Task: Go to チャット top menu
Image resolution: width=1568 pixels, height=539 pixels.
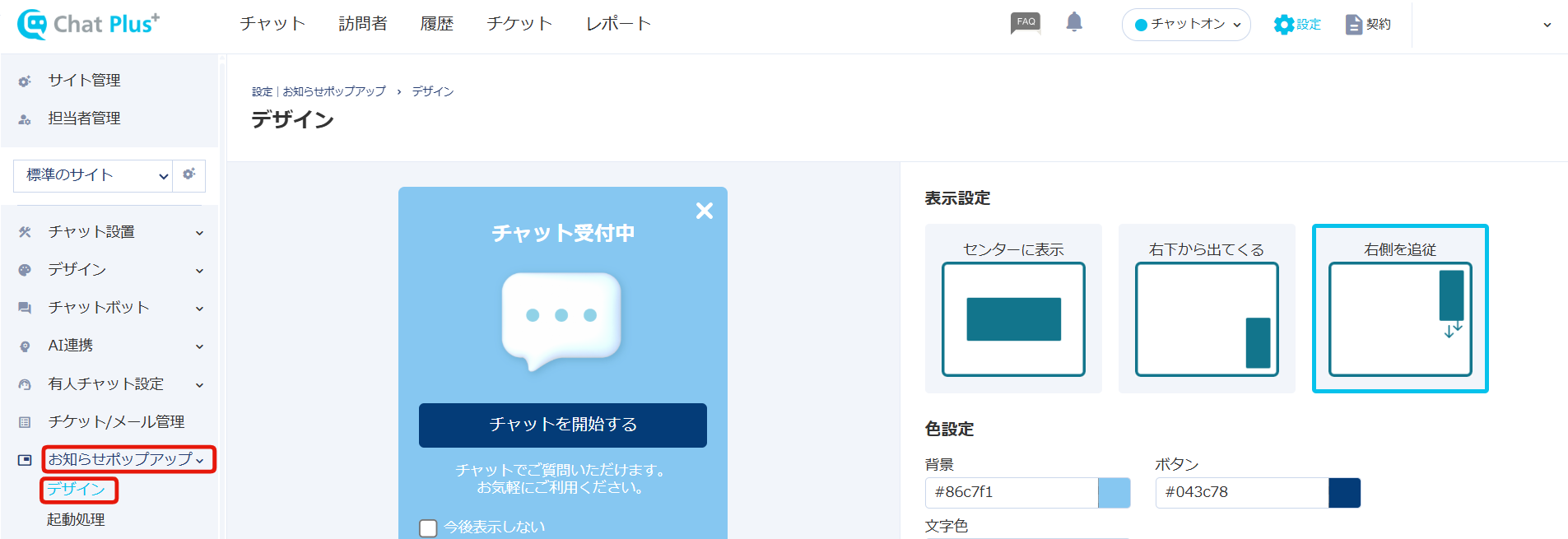Action: (x=272, y=24)
